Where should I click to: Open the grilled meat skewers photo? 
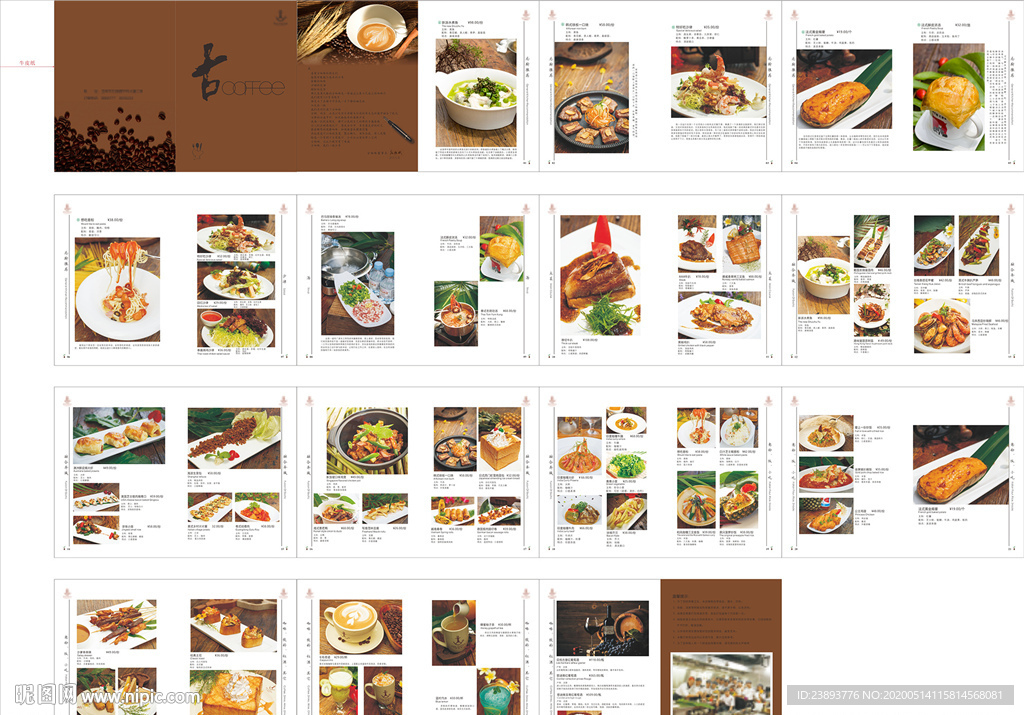[117, 624]
